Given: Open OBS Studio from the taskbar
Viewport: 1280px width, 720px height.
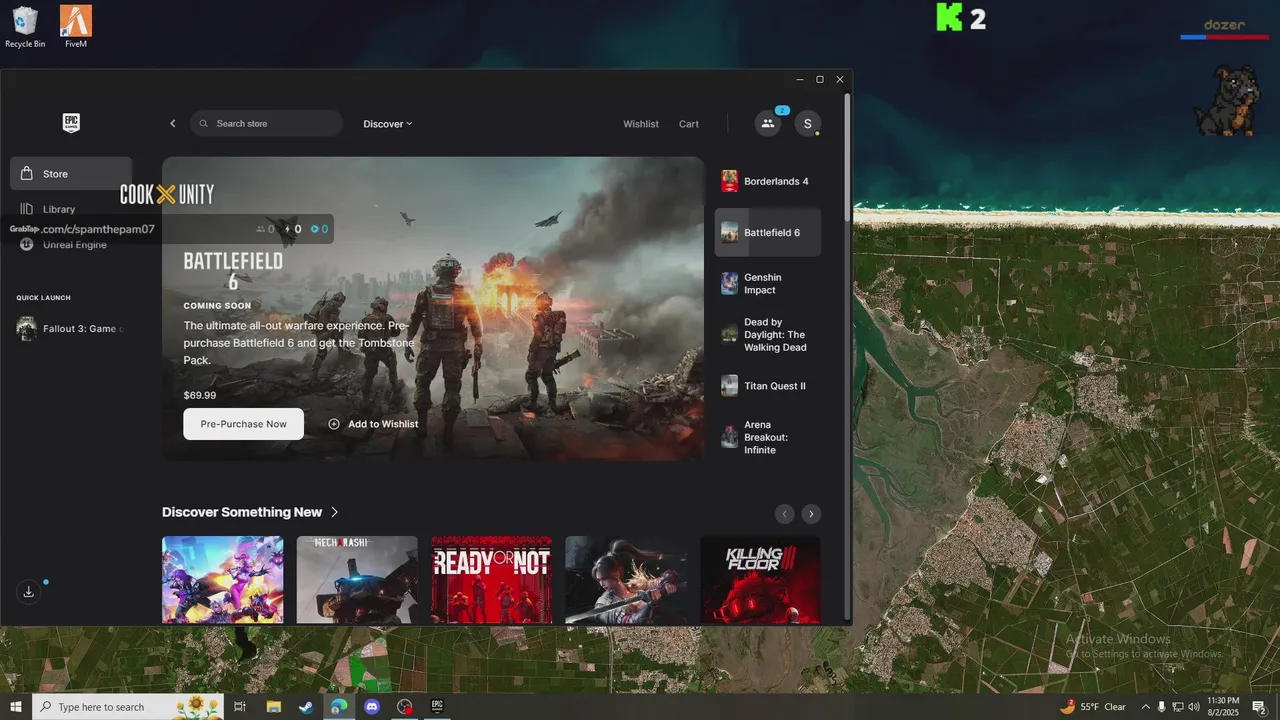Looking at the screenshot, I should 404,707.
